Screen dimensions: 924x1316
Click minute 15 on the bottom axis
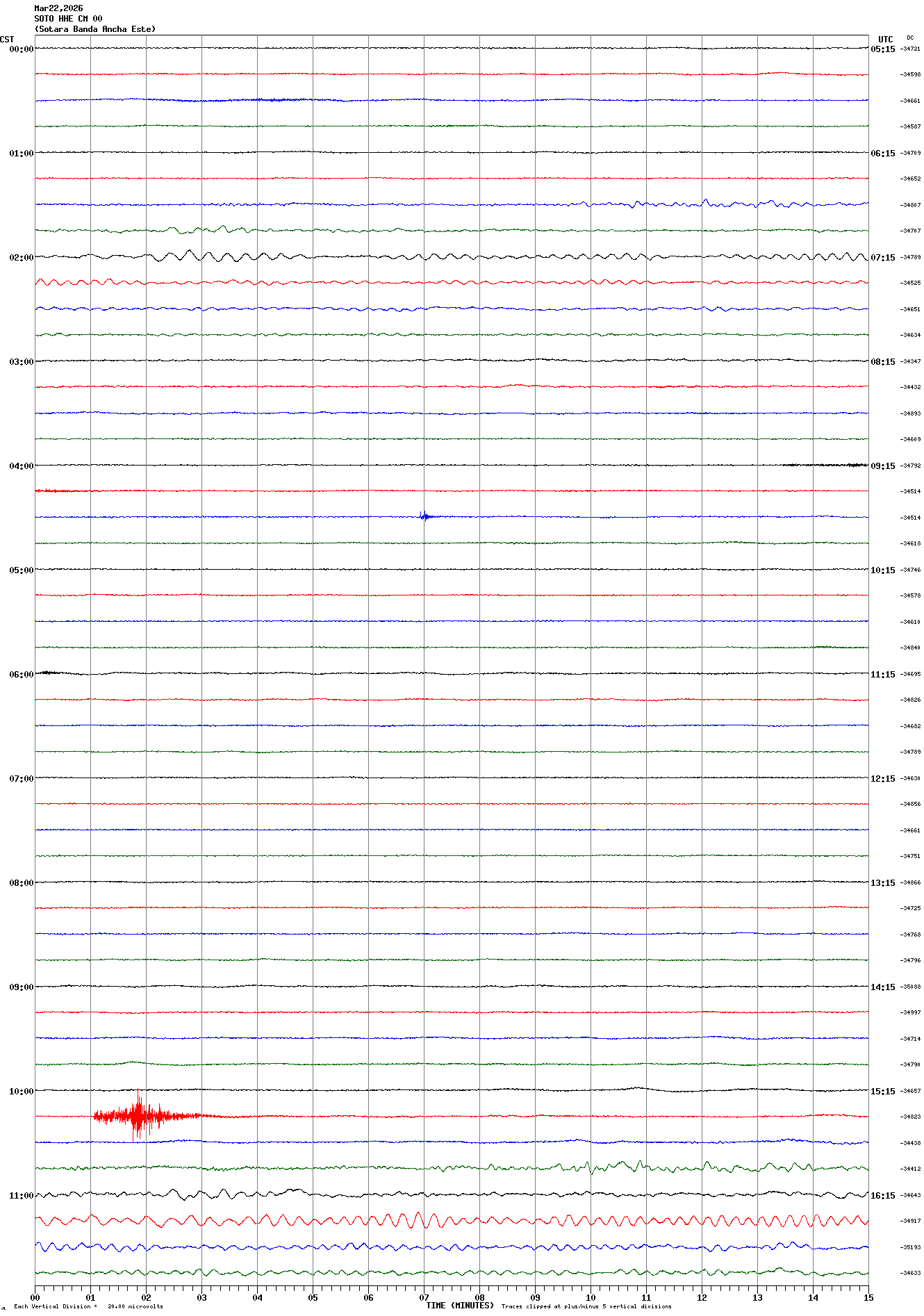coord(868,1297)
